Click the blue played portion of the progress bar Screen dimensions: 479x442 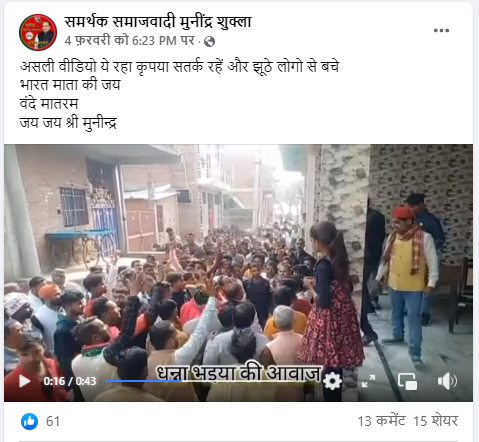click(144, 381)
